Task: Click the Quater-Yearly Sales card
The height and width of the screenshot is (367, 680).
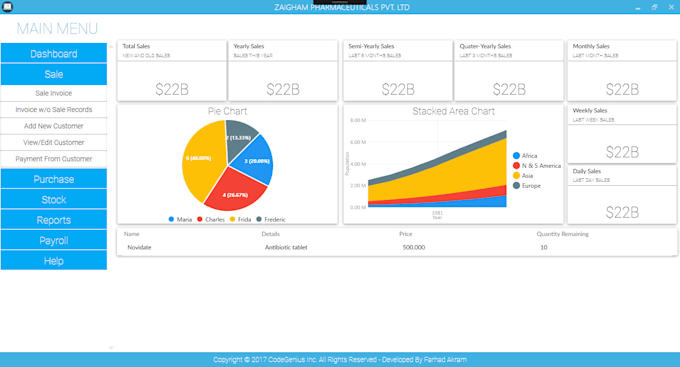Action: point(509,71)
